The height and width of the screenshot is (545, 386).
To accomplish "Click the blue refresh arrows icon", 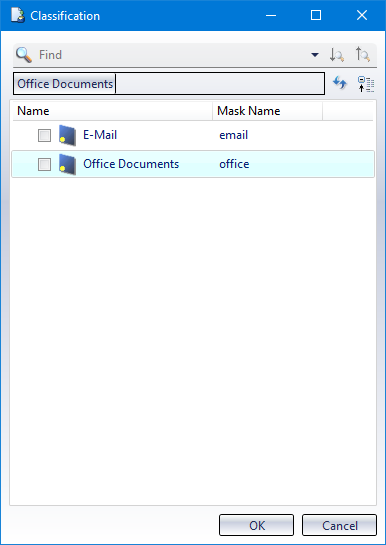I will click(340, 83).
